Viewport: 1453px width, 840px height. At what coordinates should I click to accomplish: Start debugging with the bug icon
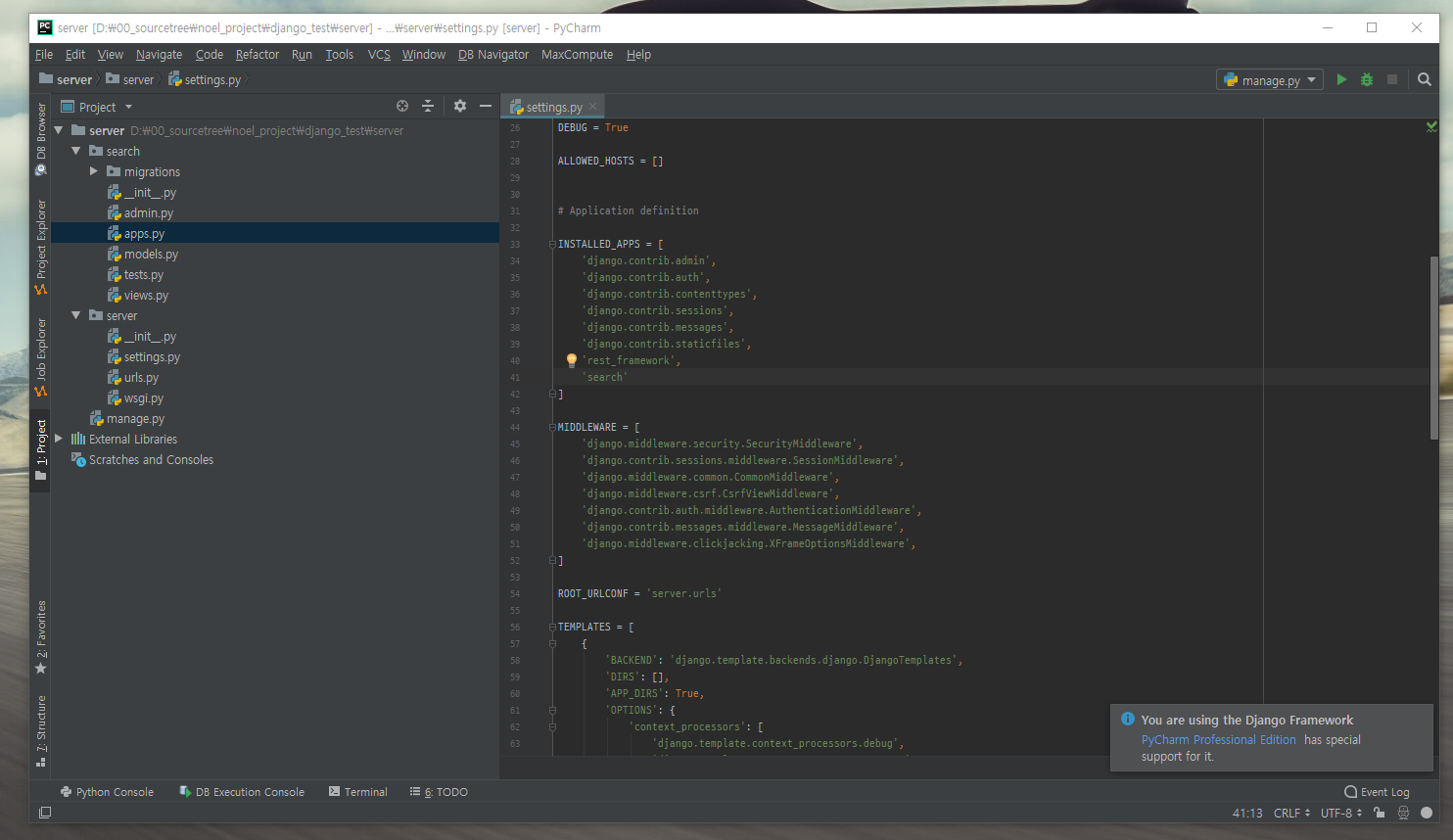tap(1367, 79)
